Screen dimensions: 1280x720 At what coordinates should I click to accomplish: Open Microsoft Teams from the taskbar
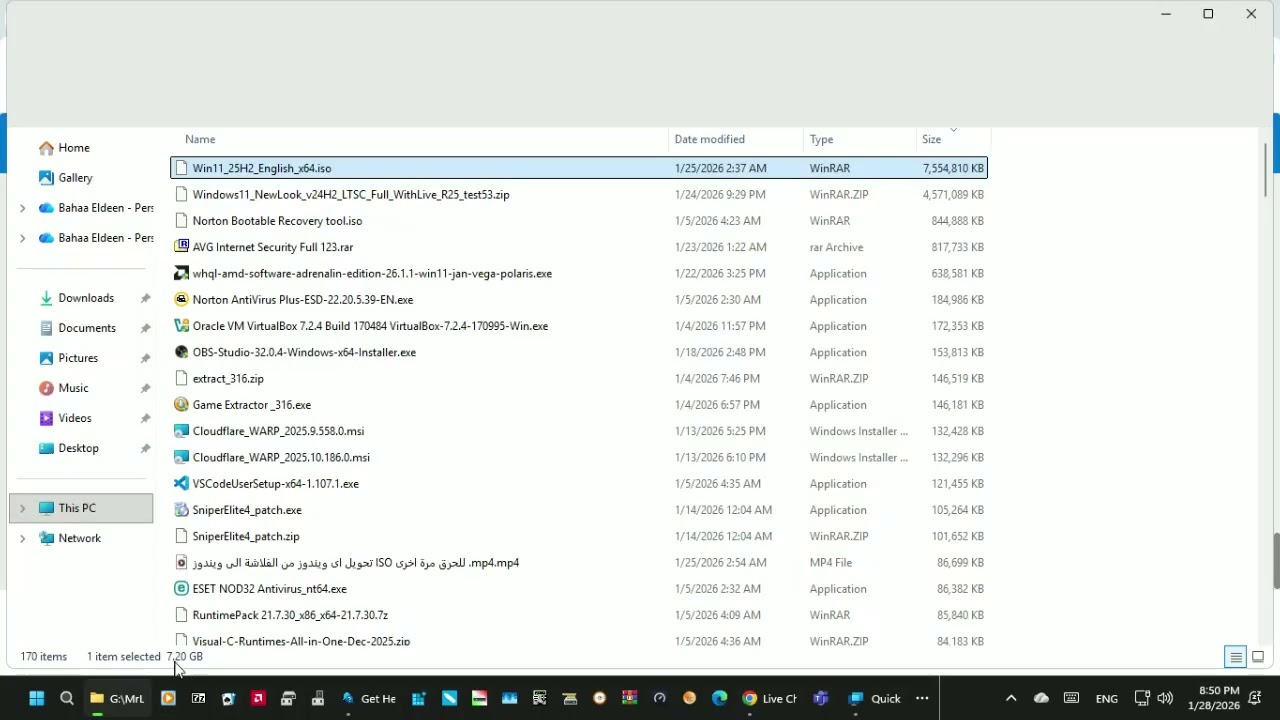pyautogui.click(x=820, y=699)
